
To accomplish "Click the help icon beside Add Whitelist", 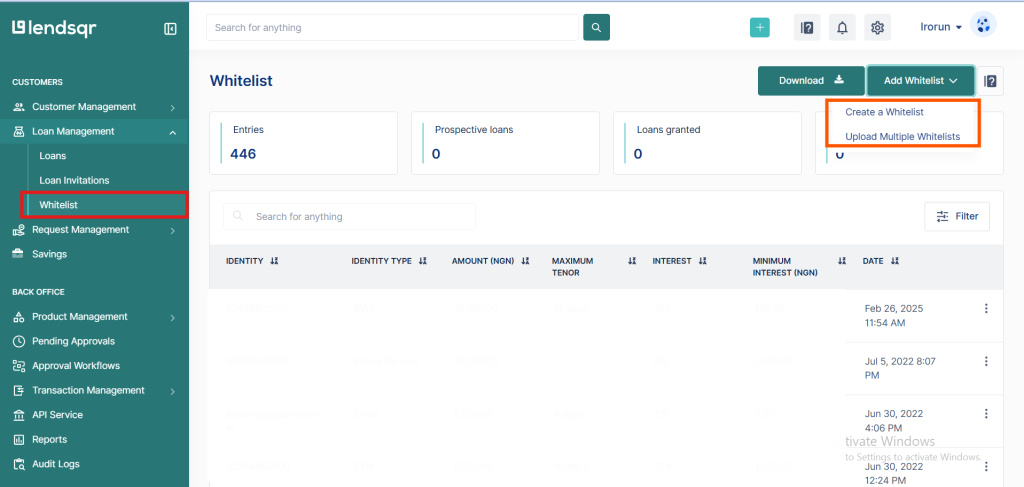I will pyautogui.click(x=990, y=81).
